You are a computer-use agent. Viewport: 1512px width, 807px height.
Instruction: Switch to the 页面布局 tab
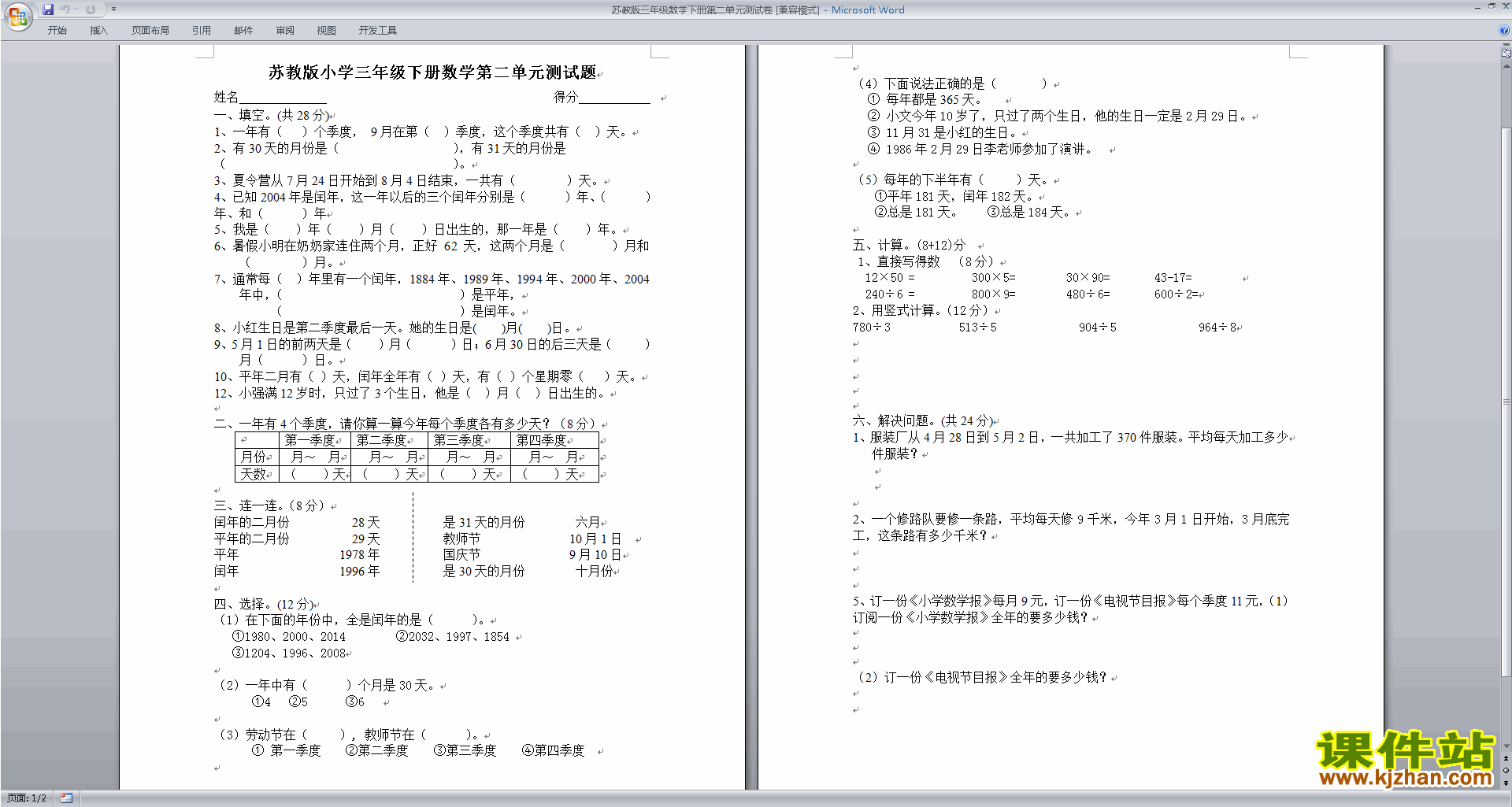click(x=150, y=31)
